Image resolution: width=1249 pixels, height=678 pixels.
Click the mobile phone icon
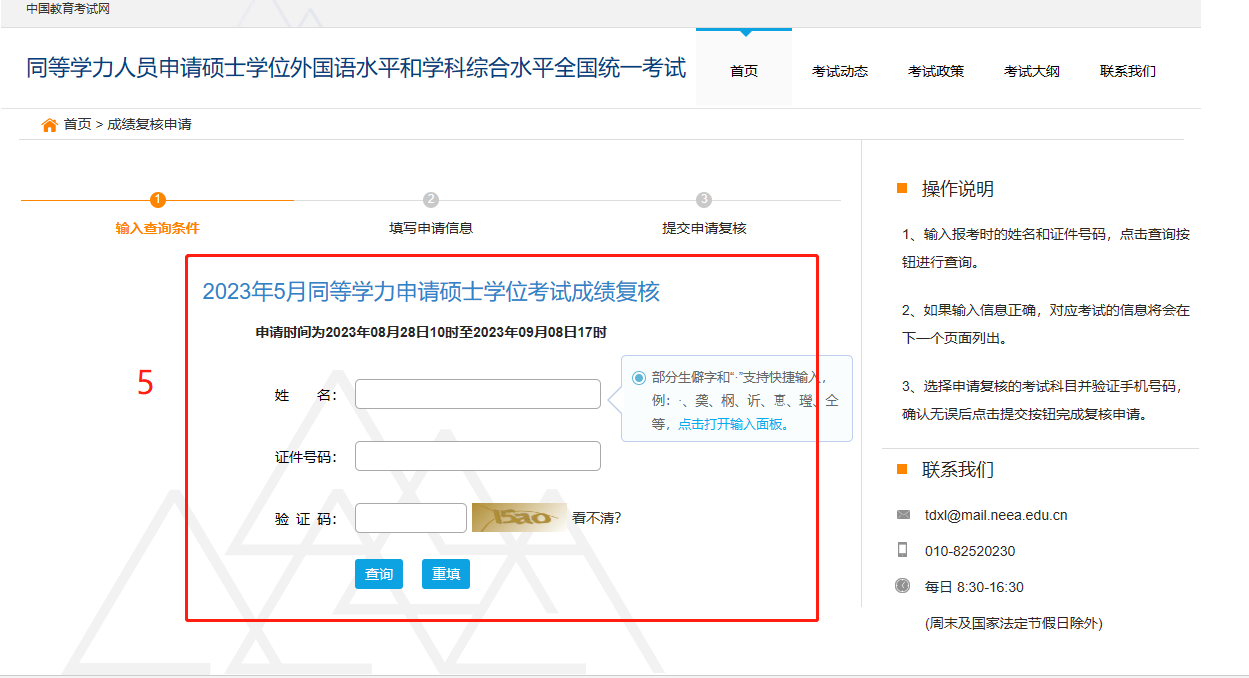(x=902, y=550)
